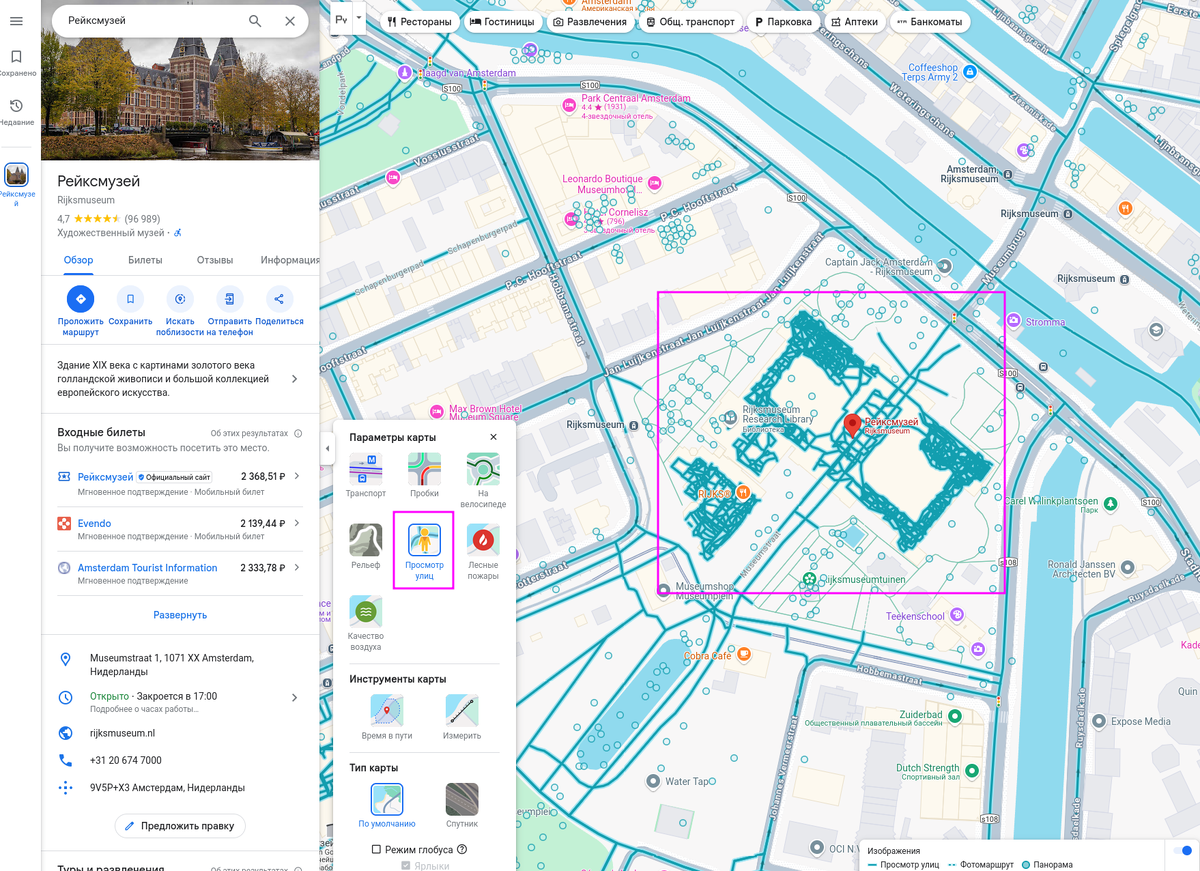This screenshot has height=871, width=1200.
Task: Click Развернуть to show more tickets
Action: coord(180,615)
